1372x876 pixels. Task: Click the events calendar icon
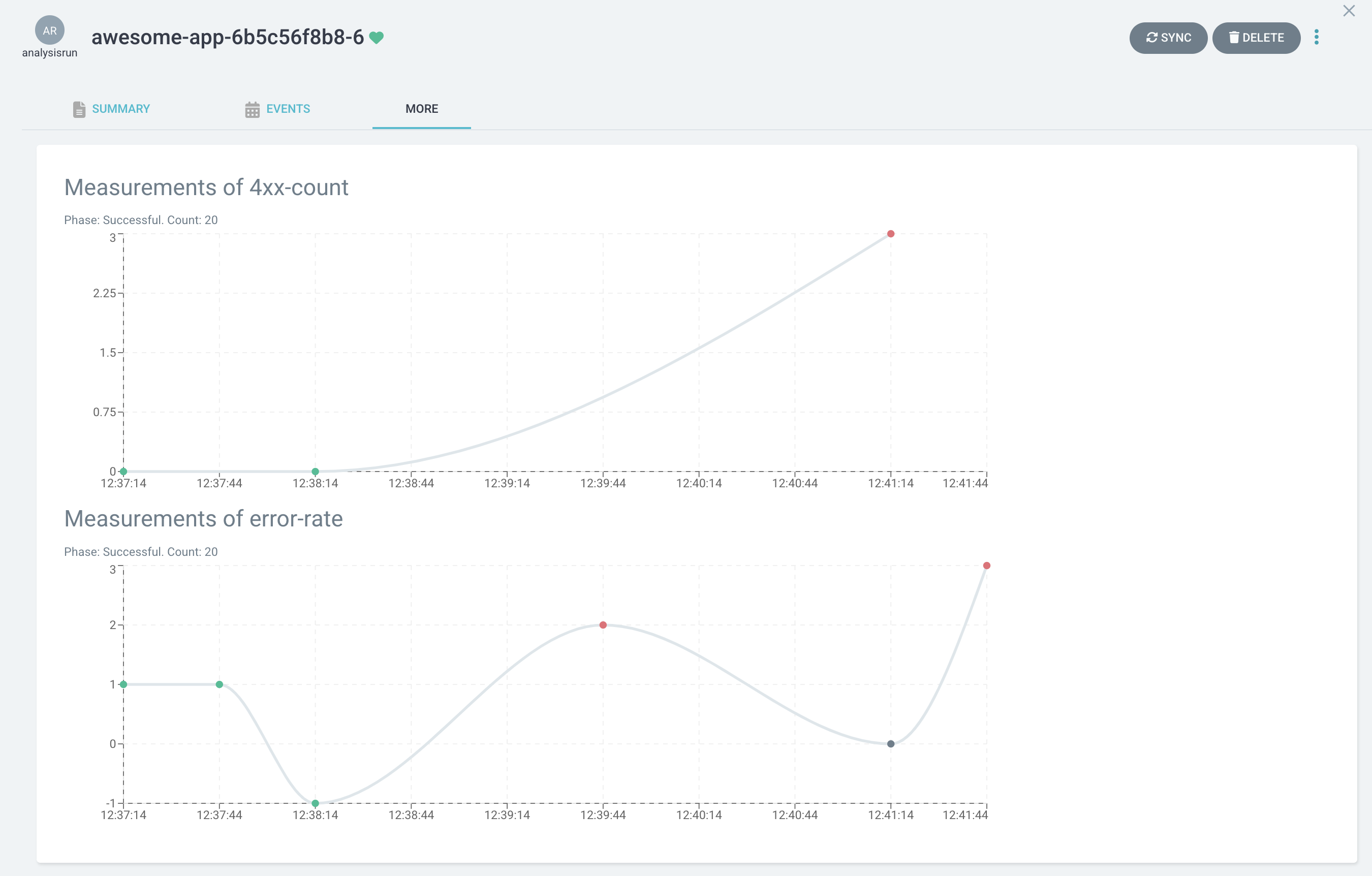252,109
